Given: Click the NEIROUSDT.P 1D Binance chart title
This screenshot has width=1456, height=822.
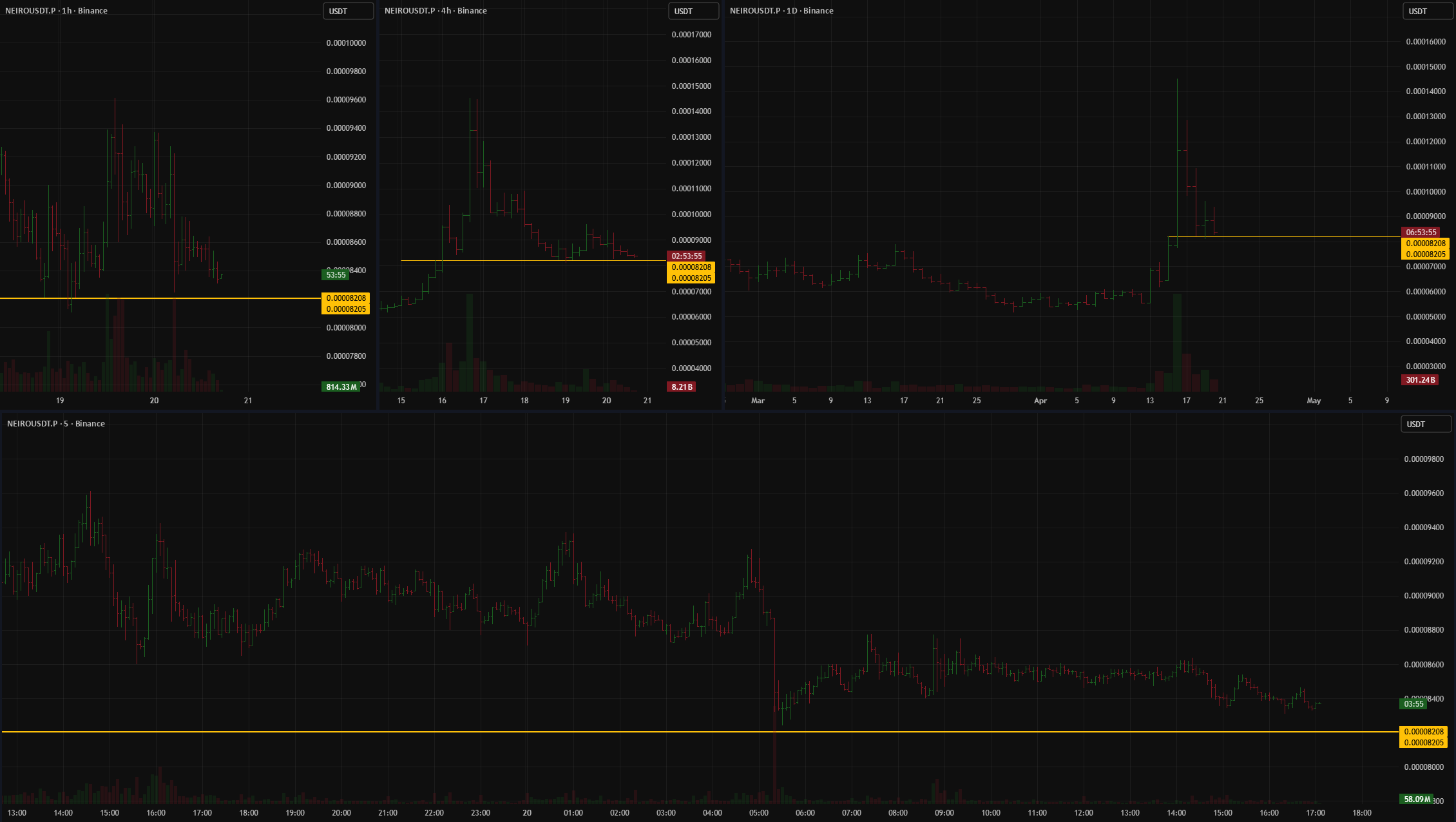Looking at the screenshot, I should [781, 11].
